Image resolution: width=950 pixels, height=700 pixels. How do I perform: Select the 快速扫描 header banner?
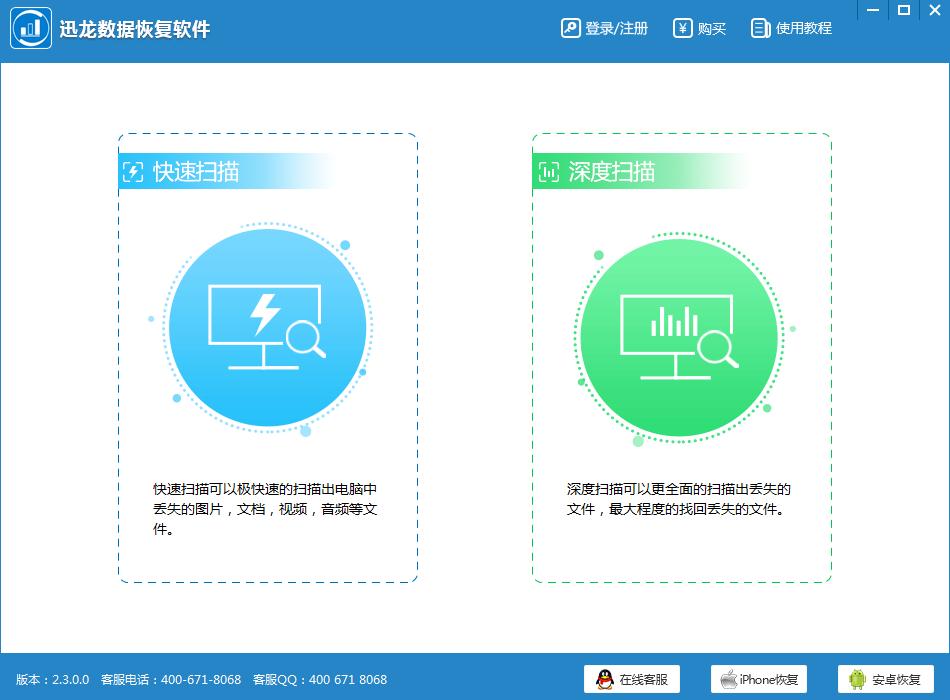pyautogui.click(x=226, y=172)
